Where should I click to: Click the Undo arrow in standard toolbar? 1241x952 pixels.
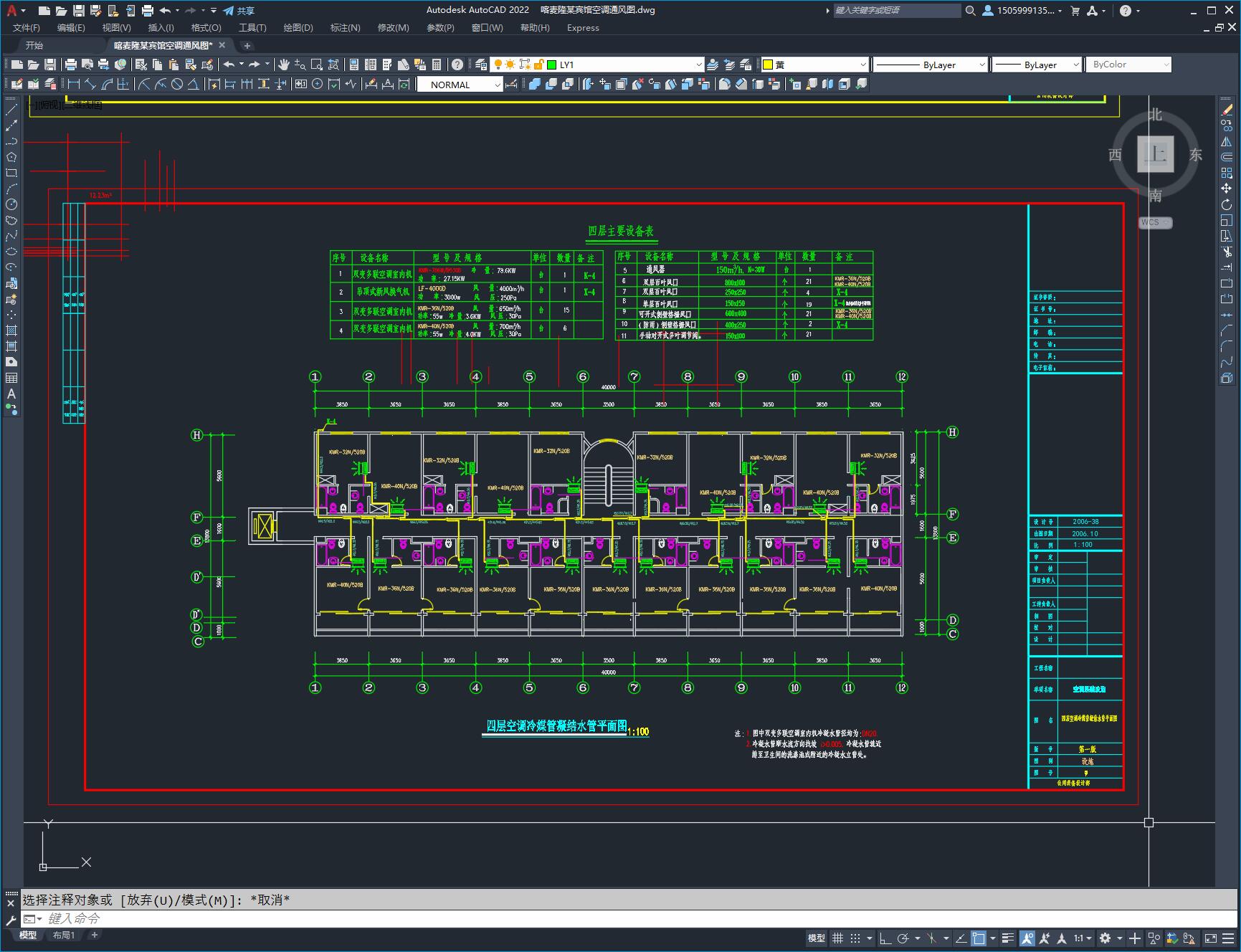pyautogui.click(x=229, y=65)
